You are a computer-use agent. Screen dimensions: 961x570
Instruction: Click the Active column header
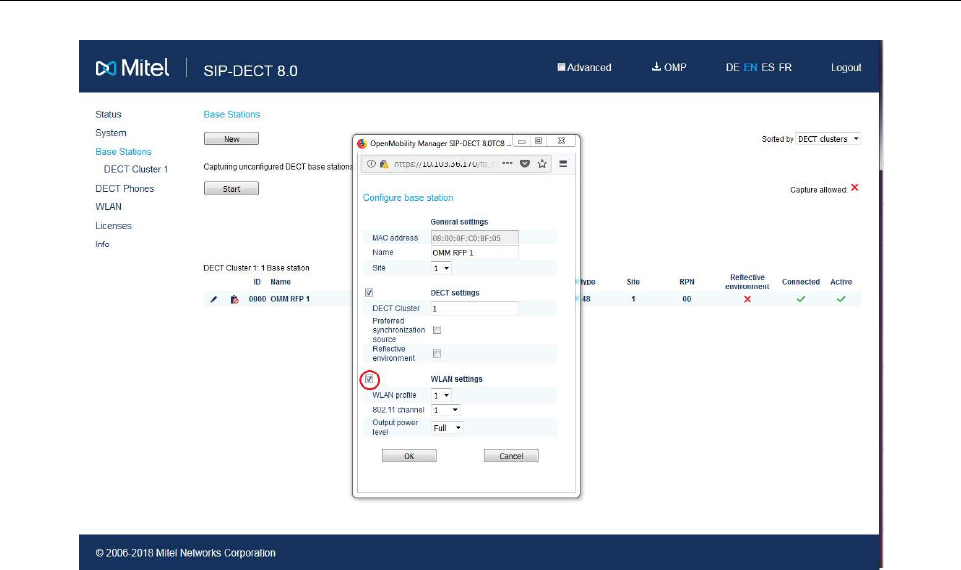pyautogui.click(x=841, y=282)
